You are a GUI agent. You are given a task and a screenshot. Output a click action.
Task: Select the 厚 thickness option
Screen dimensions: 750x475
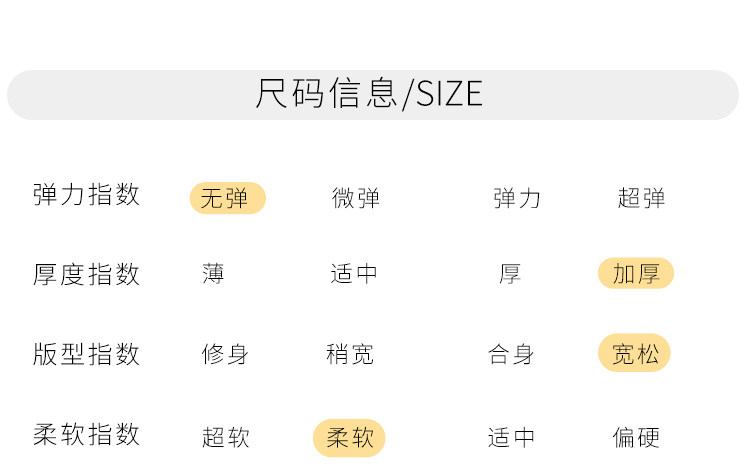(509, 274)
